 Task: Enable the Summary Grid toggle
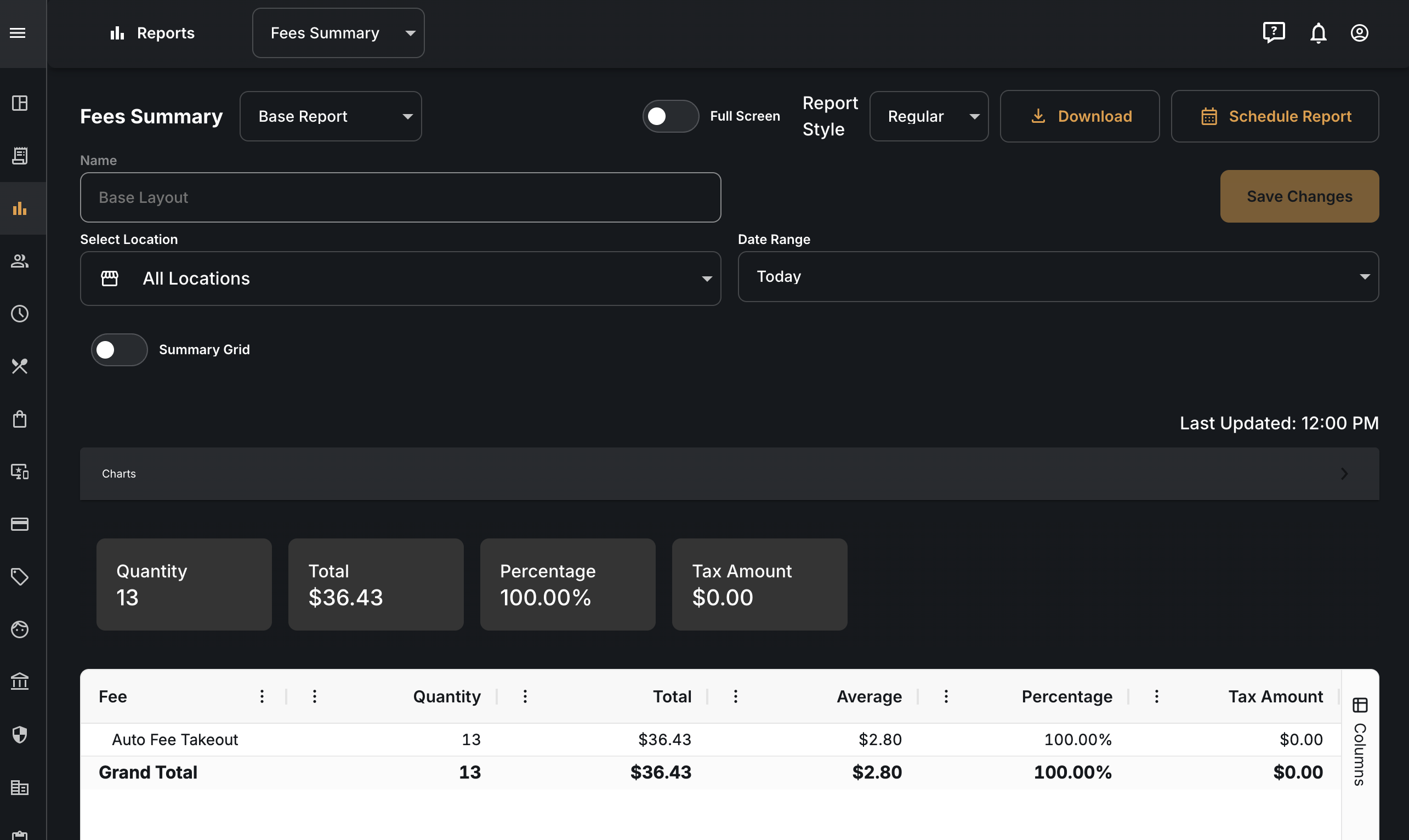[120, 350]
